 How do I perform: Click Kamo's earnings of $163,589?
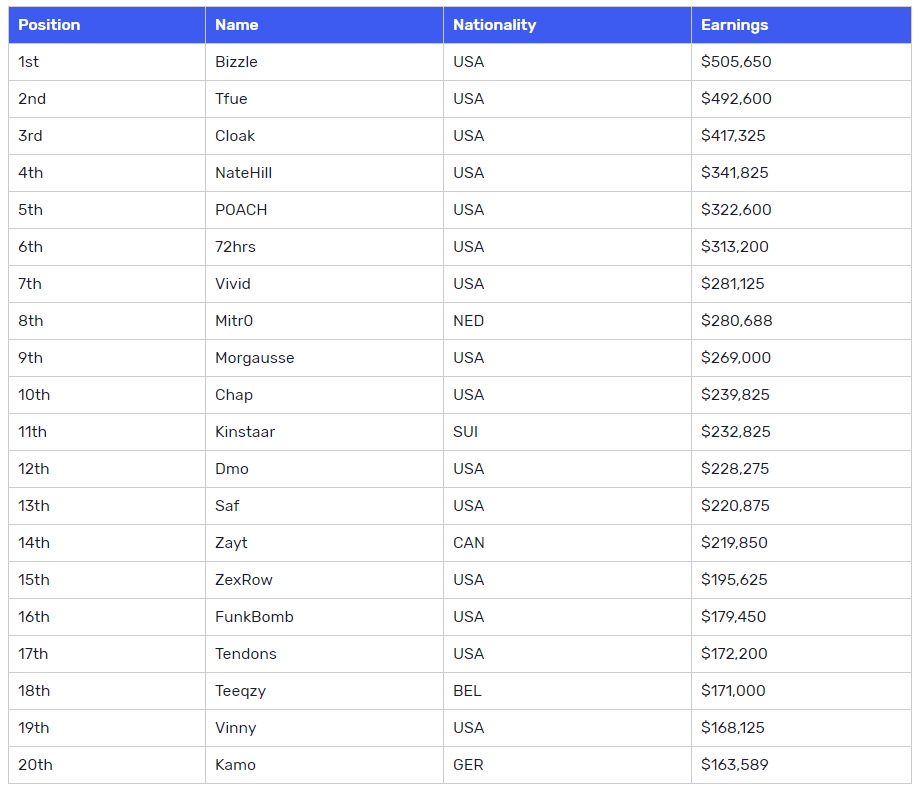(x=735, y=764)
